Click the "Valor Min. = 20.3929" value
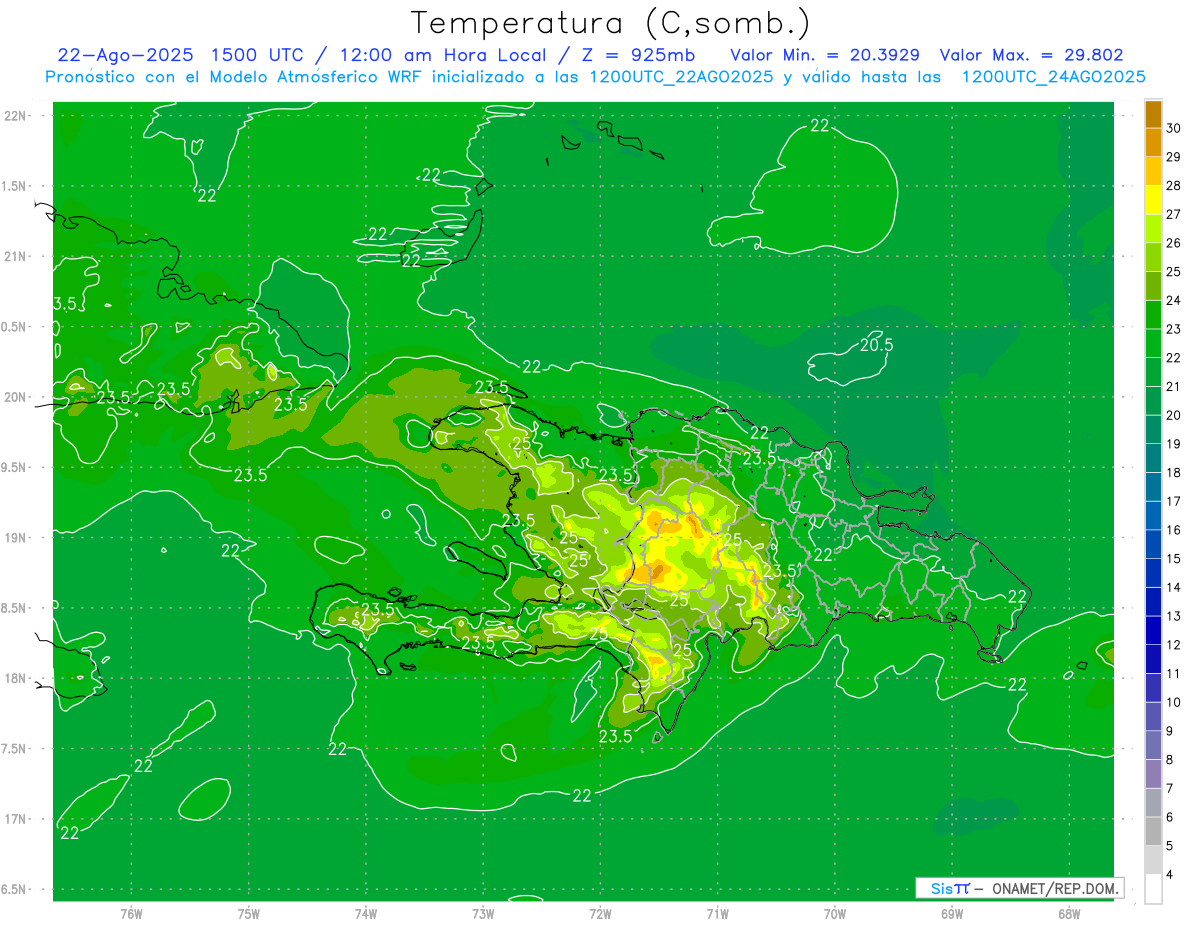The image size is (1200, 927). pos(825,55)
